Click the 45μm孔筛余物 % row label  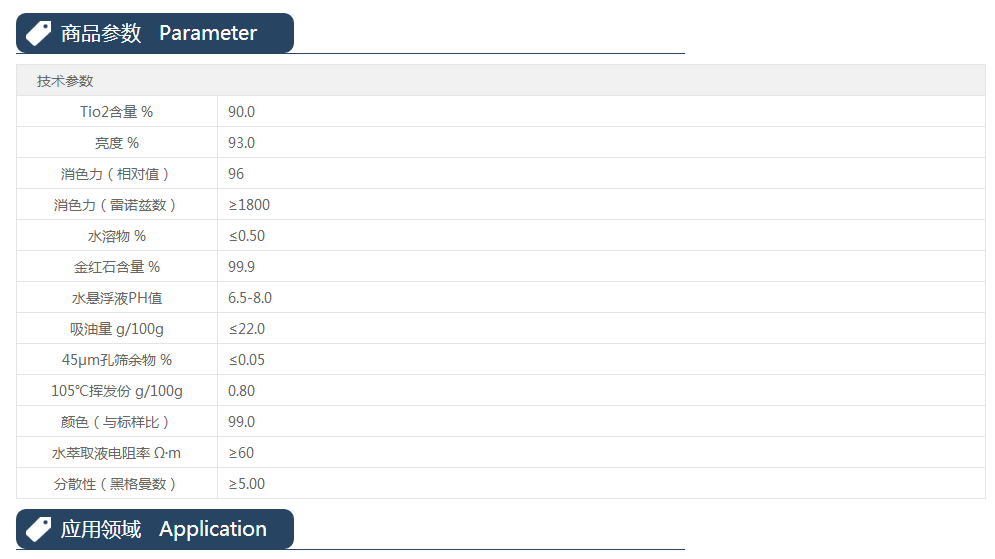pos(117,360)
